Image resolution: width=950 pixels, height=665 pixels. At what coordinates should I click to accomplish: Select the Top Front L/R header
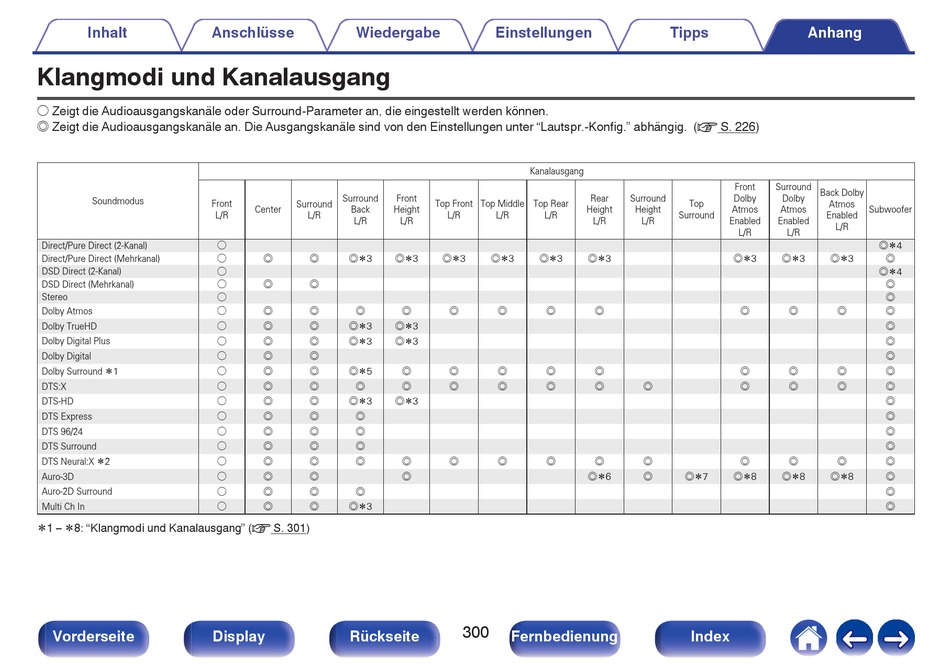454,210
